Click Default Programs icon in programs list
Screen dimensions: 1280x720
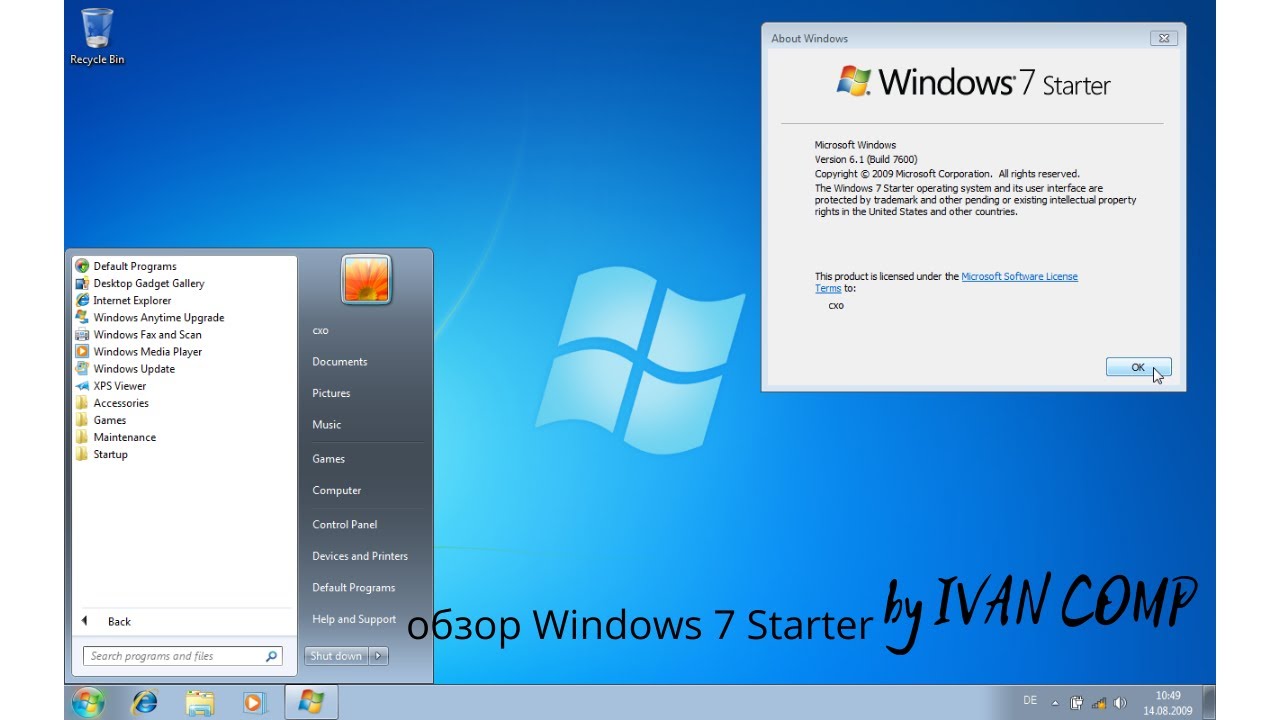coord(82,266)
